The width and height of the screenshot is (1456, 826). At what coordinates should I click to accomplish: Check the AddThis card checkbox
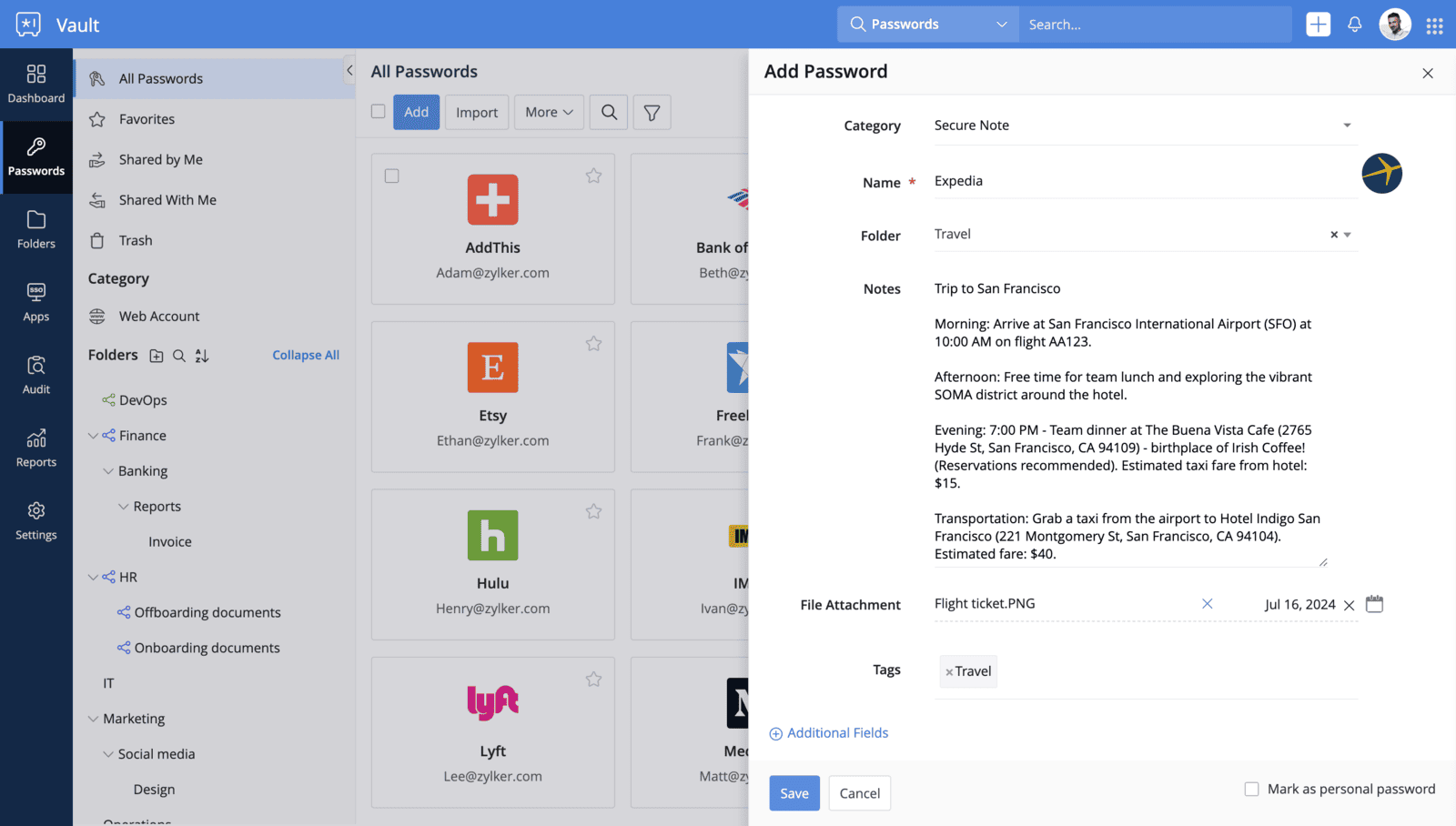[391, 176]
